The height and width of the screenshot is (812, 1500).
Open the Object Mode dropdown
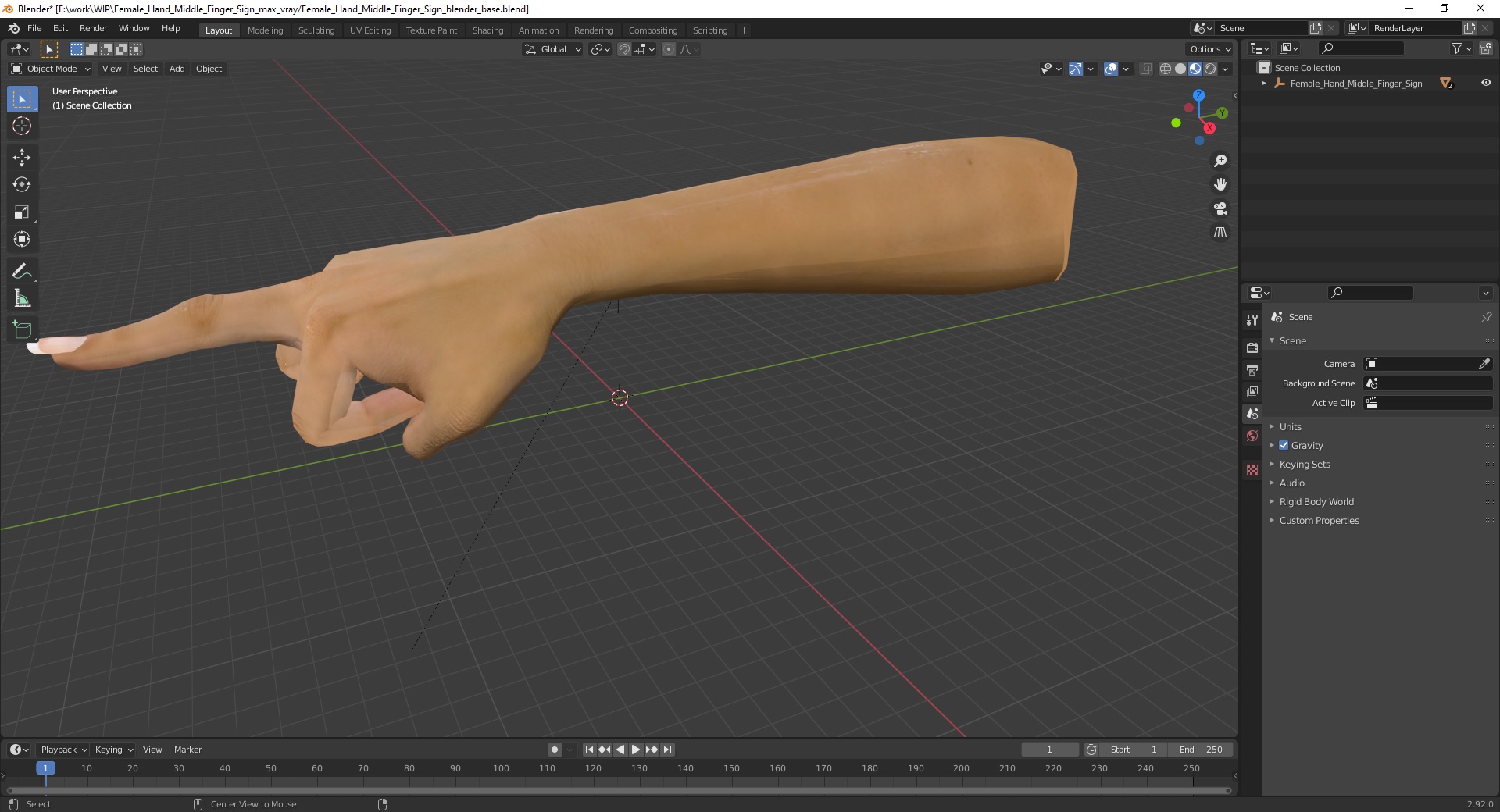pyautogui.click(x=51, y=69)
